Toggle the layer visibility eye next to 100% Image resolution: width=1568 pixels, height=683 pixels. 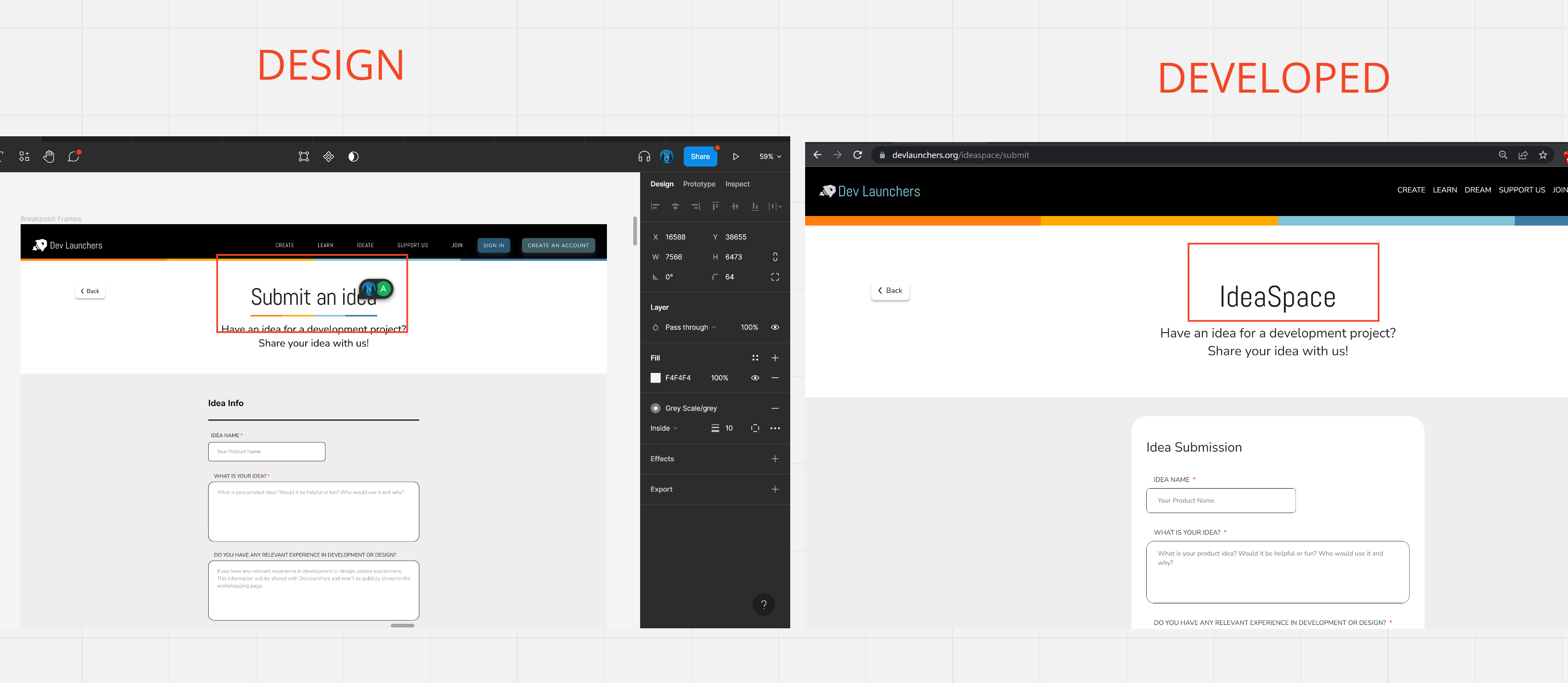click(x=775, y=327)
